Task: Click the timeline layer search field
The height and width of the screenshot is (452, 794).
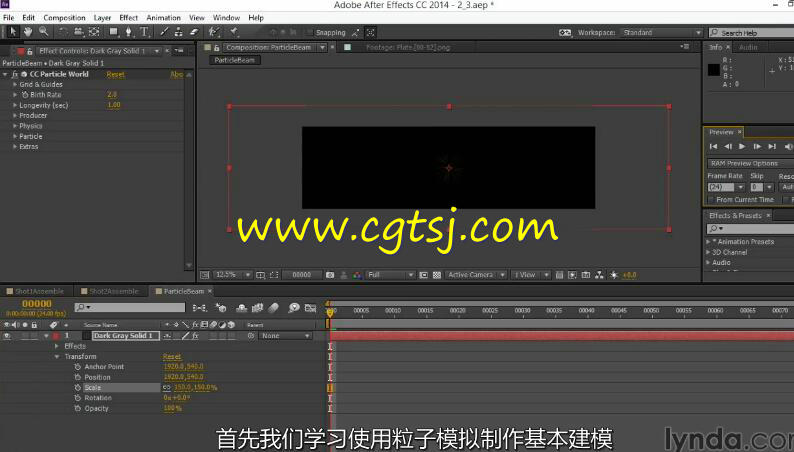Action: pyautogui.click(x=130, y=307)
